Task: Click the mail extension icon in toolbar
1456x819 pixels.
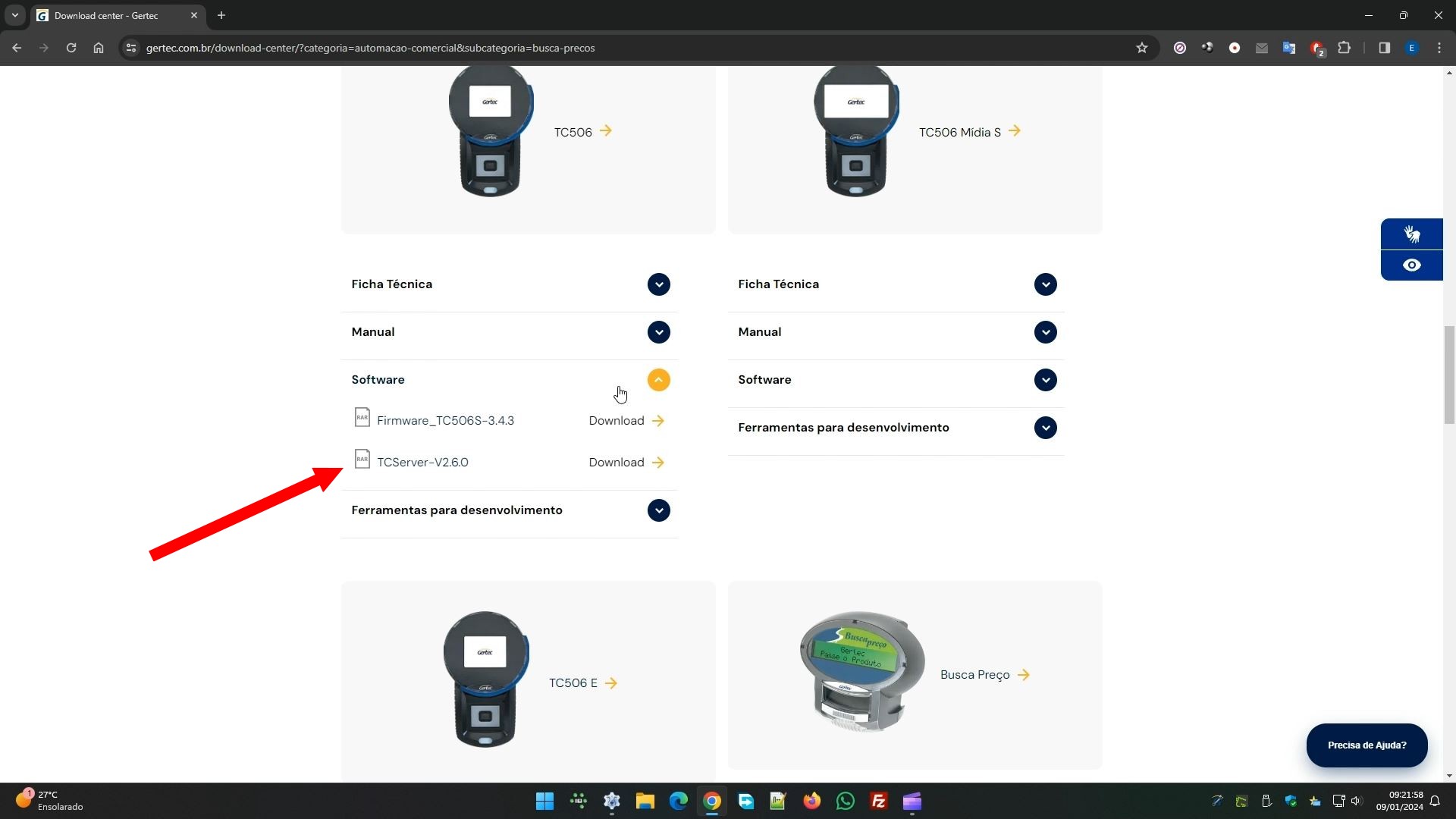Action: click(1262, 48)
